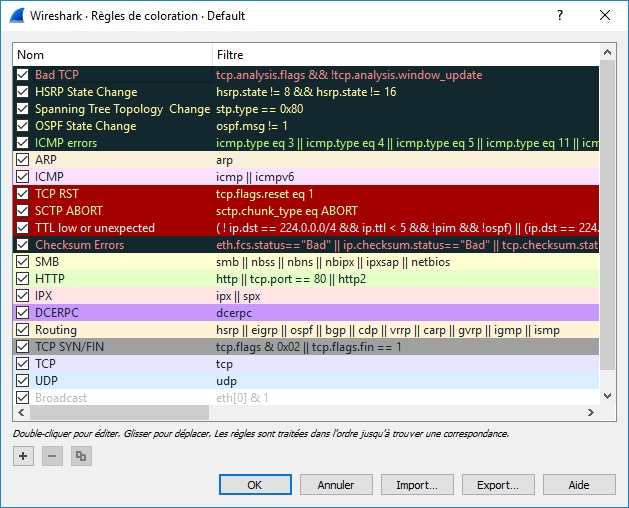This screenshot has height=508, width=629.
Task: Click the remove rule minus icon
Action: point(52,456)
